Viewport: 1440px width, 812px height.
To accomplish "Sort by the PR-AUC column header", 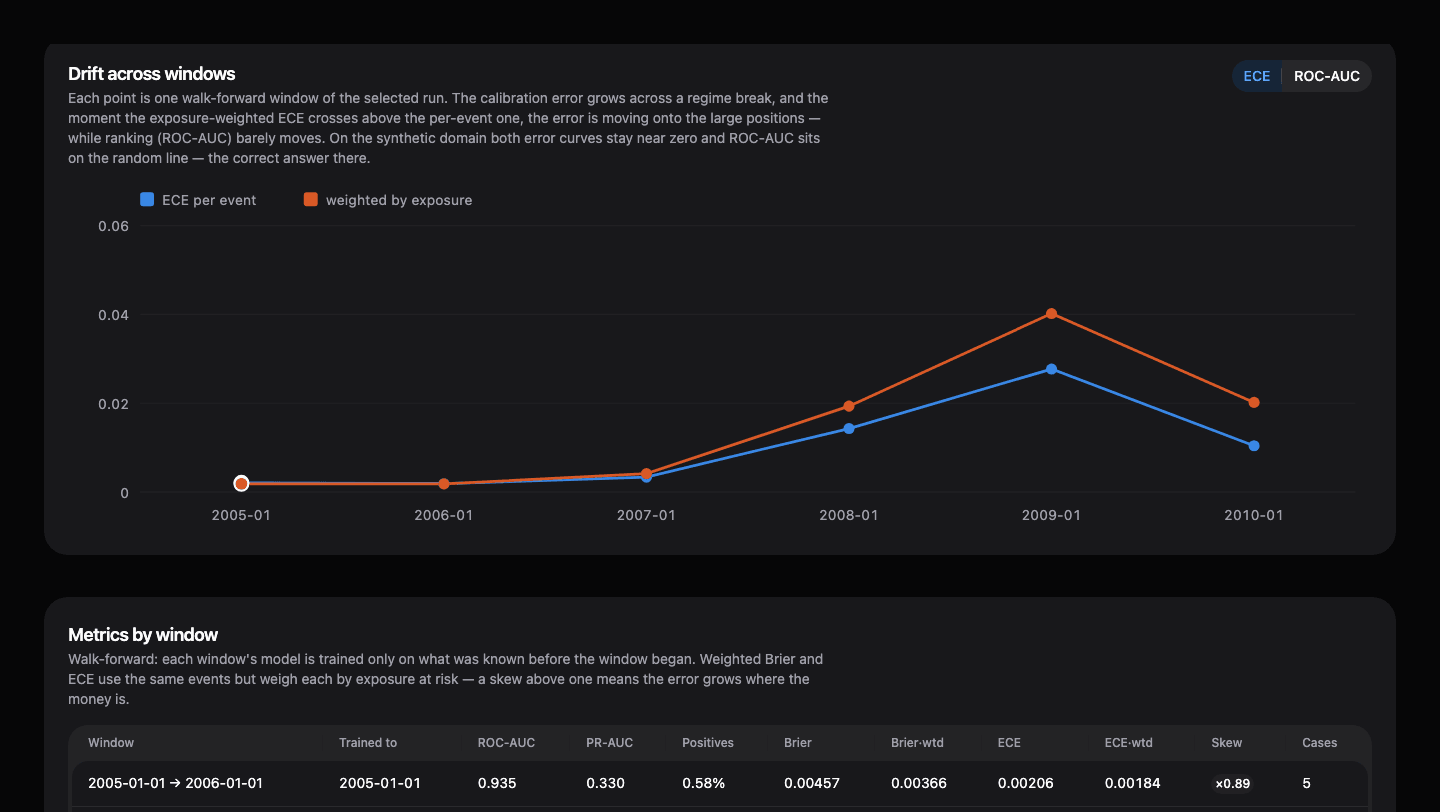I will point(609,743).
